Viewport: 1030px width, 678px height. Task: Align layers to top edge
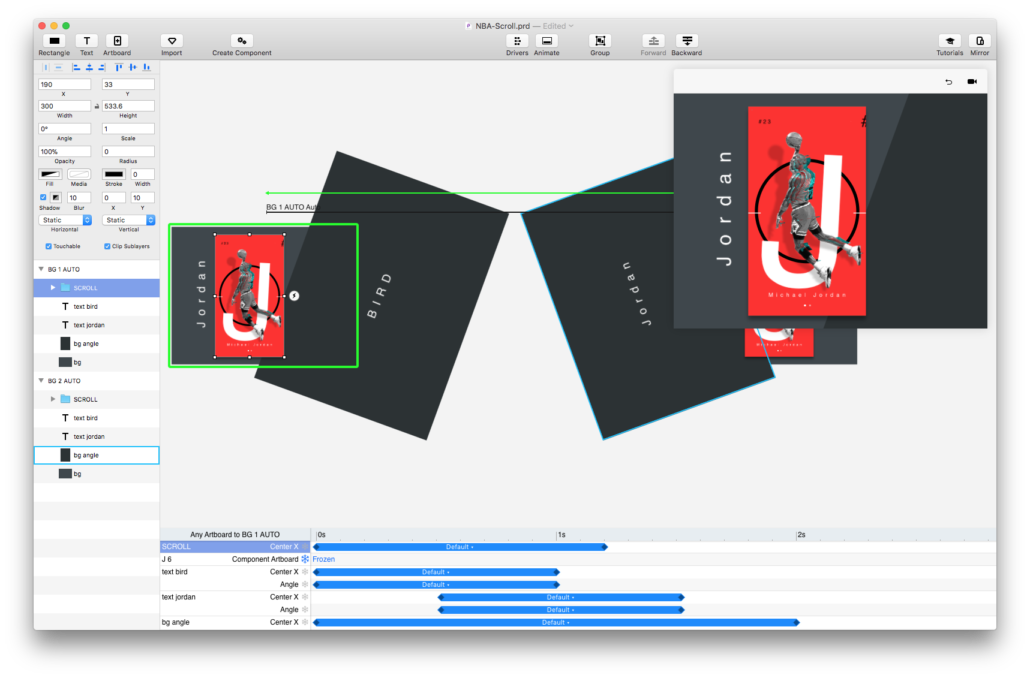coord(119,67)
